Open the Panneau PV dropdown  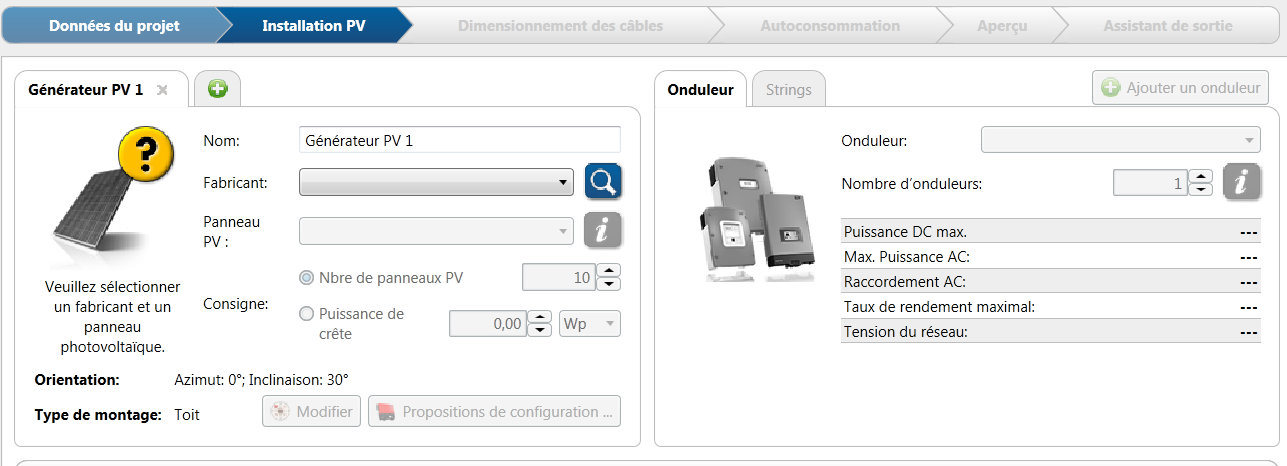point(435,231)
